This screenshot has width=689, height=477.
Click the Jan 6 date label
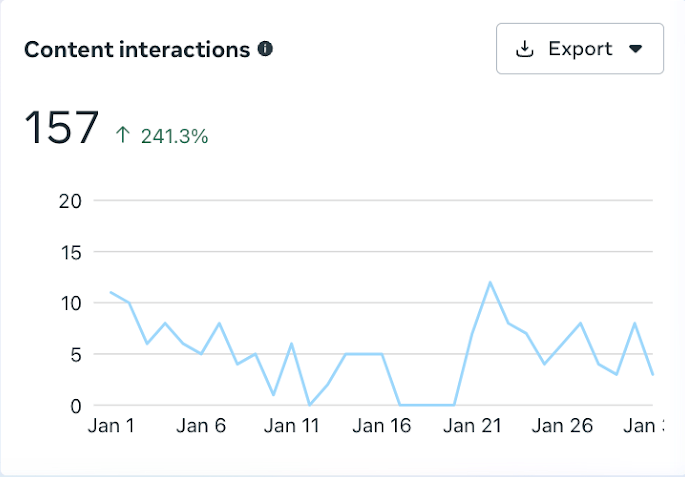coord(201,426)
